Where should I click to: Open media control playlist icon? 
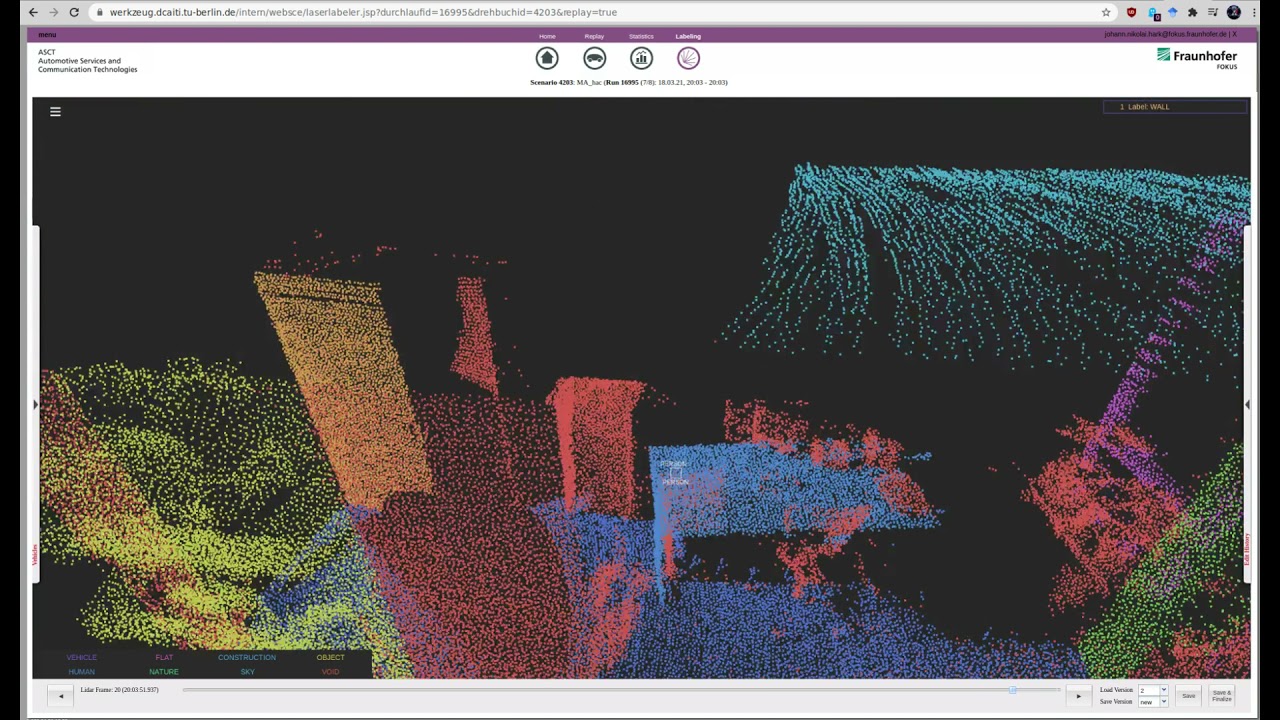click(x=1213, y=12)
